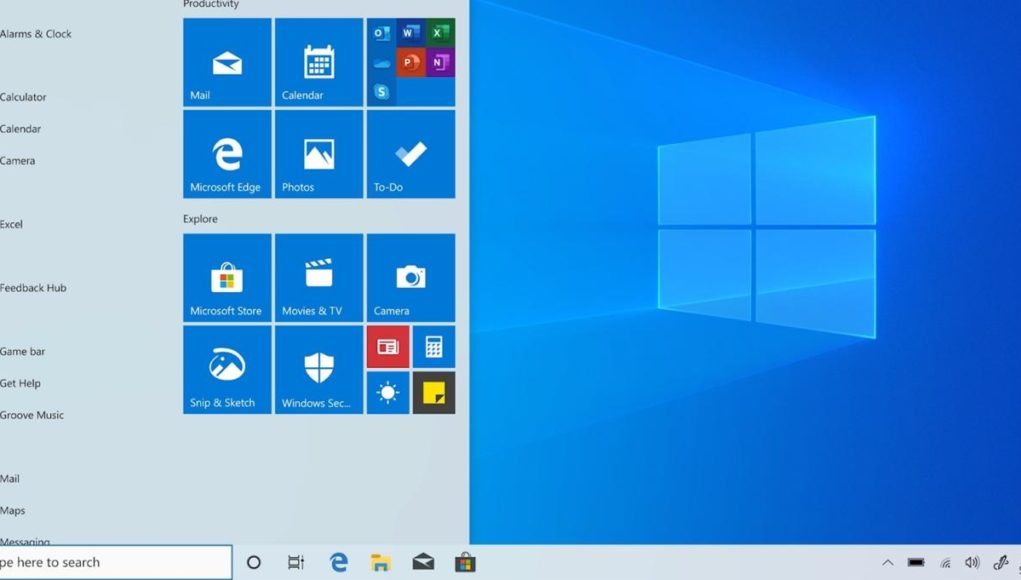Launch OneNote from the Office tile folder
Viewport: 1021px width, 580px height.
(440, 62)
